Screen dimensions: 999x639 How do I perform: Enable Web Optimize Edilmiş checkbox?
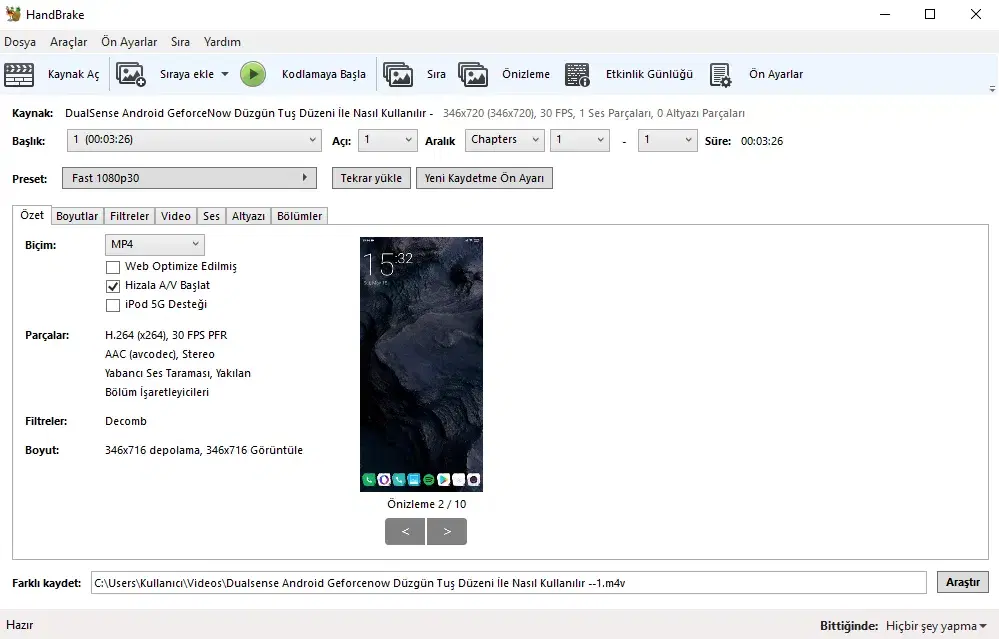[113, 267]
